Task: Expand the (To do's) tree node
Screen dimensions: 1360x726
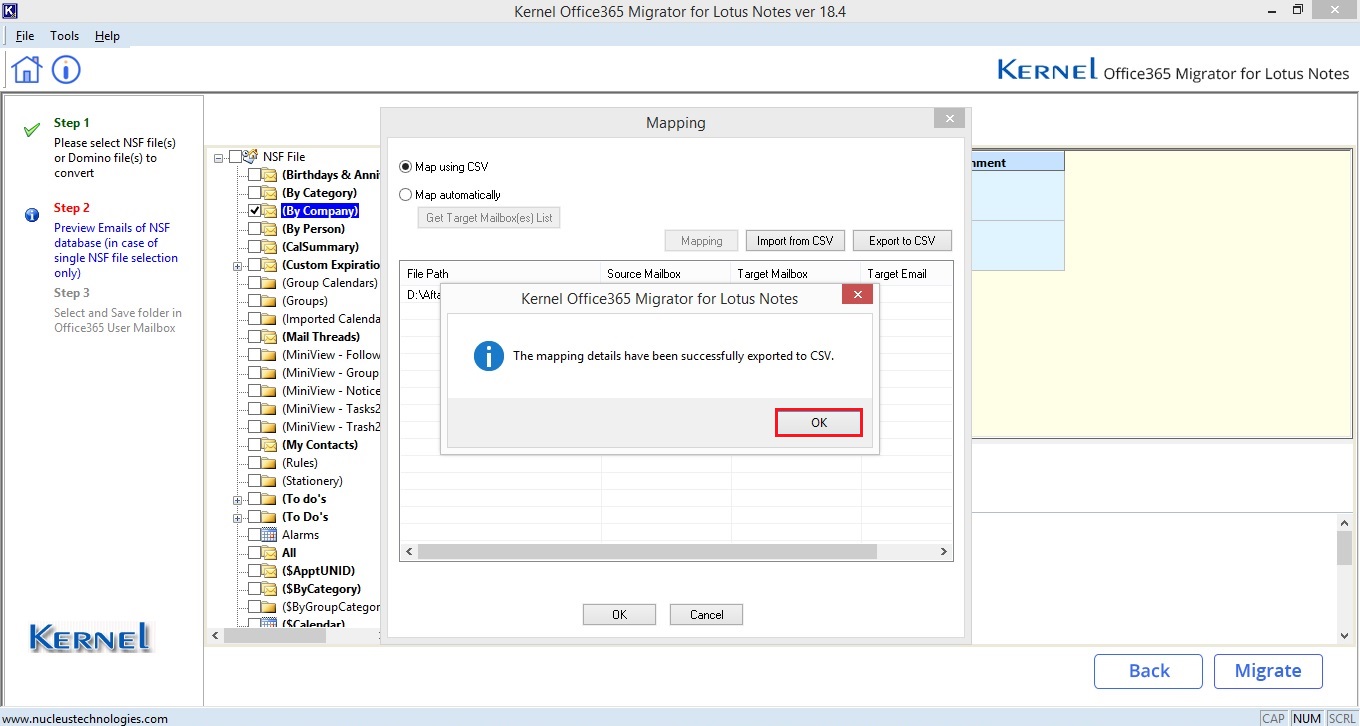Action: (238, 500)
